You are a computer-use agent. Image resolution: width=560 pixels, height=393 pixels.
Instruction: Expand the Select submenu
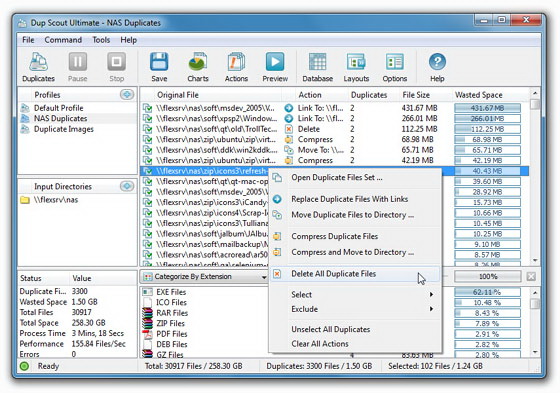(x=355, y=294)
